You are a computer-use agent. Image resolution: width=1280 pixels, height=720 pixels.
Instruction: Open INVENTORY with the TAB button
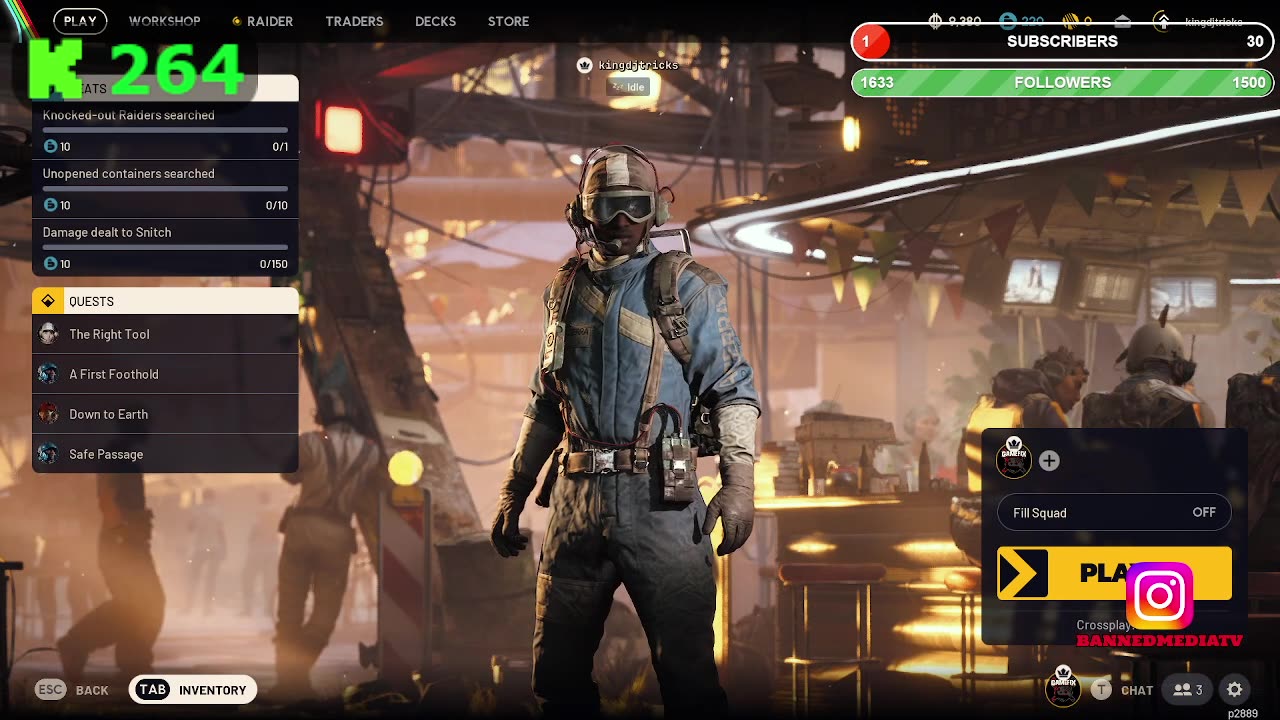coord(193,690)
